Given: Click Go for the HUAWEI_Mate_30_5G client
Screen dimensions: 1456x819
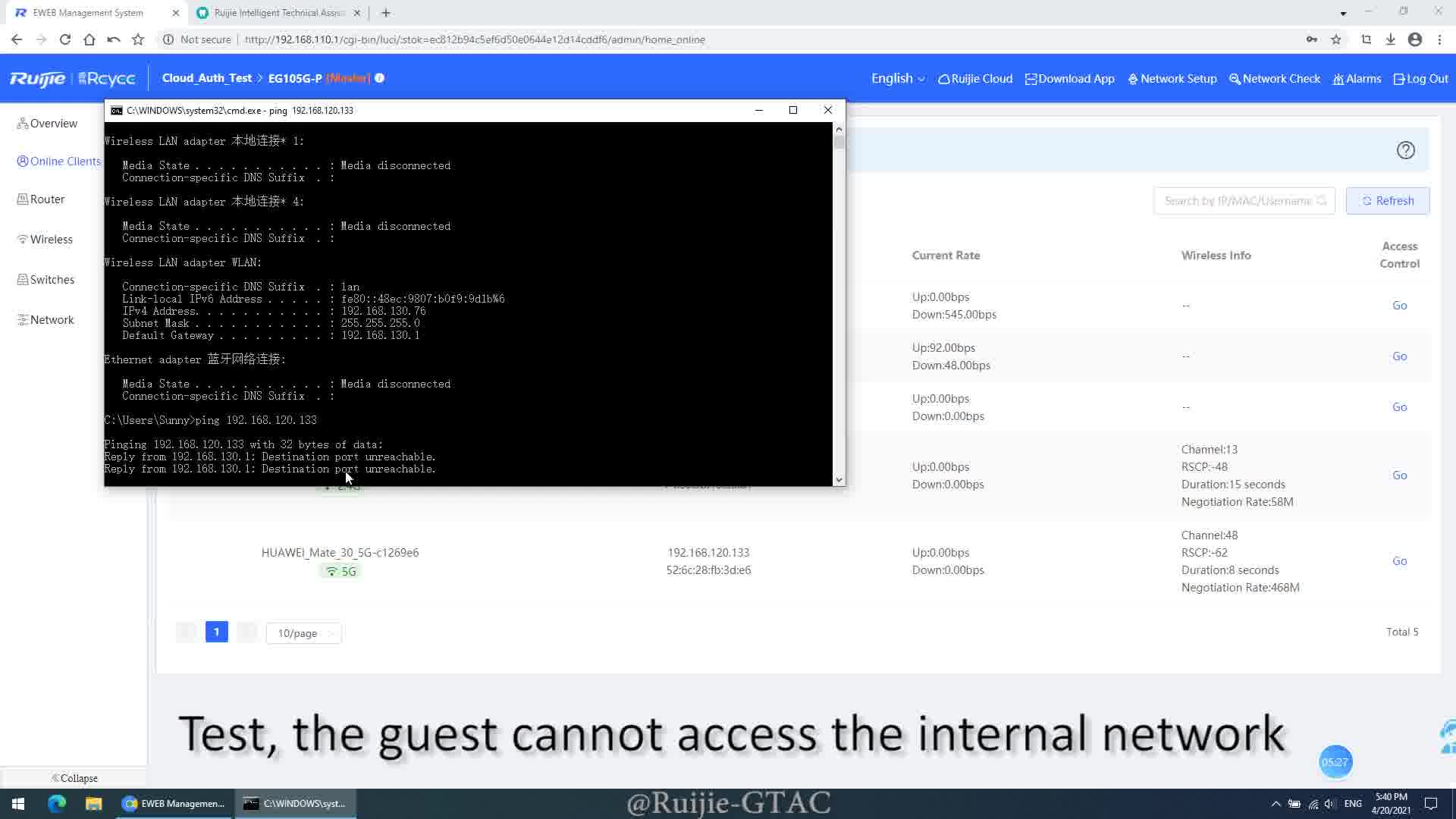Looking at the screenshot, I should pos(1400,561).
